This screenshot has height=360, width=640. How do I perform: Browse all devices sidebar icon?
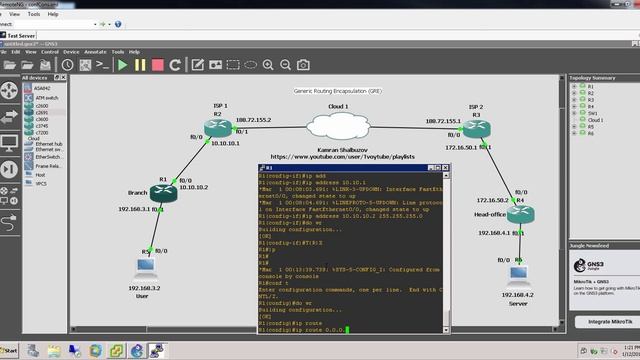(x=9, y=196)
